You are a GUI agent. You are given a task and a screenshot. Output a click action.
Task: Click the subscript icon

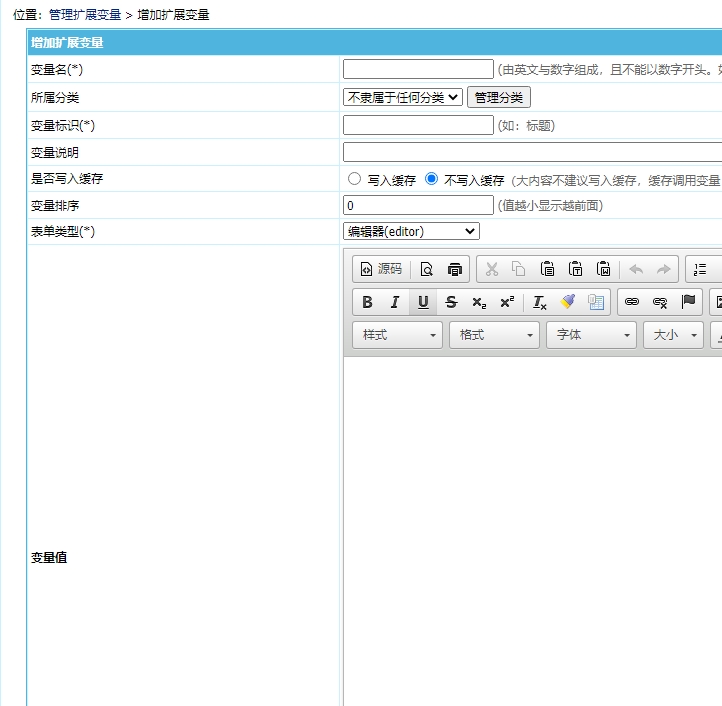click(479, 302)
